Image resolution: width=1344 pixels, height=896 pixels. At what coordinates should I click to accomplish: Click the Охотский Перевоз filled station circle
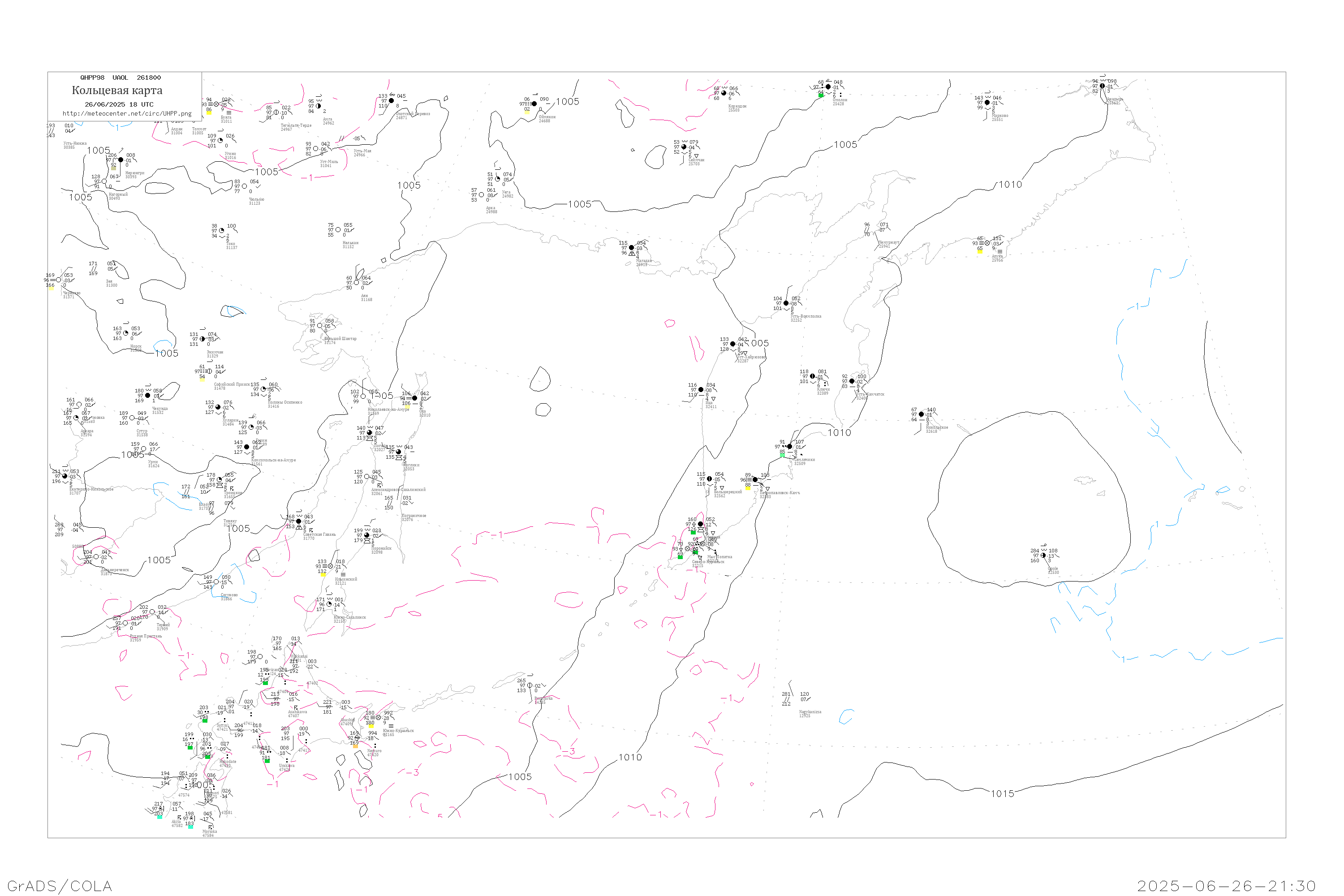[392, 100]
